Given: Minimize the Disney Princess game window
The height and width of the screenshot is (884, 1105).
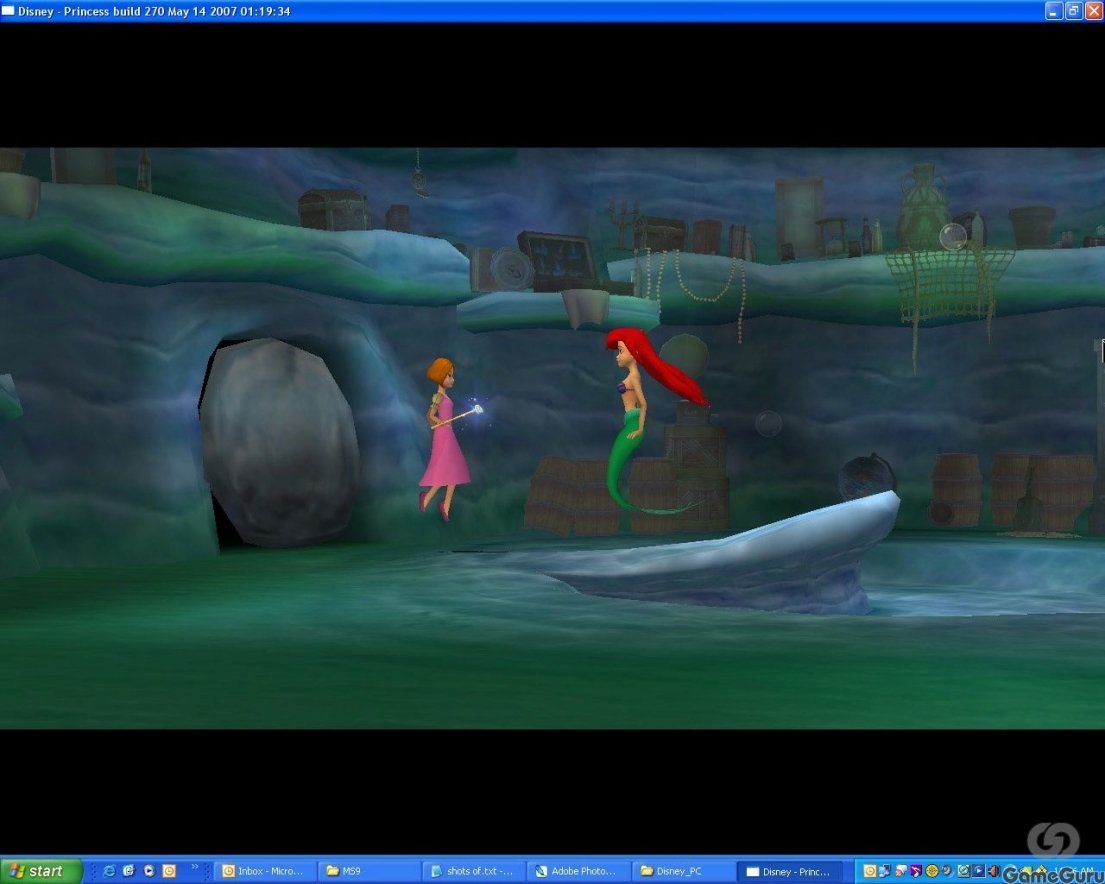Looking at the screenshot, I should [1054, 11].
